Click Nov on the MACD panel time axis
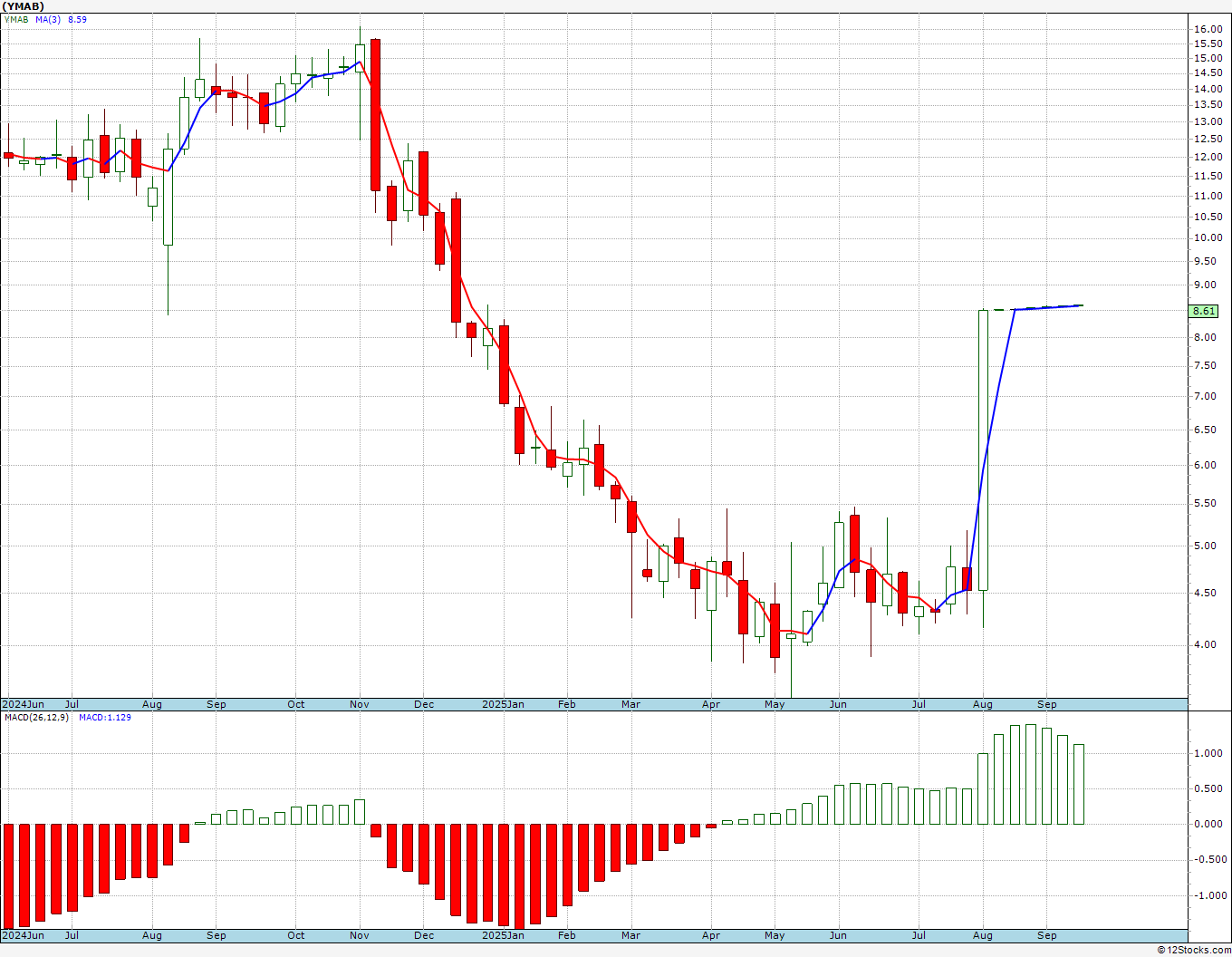Screen dimensions: 1232x957 [360, 935]
